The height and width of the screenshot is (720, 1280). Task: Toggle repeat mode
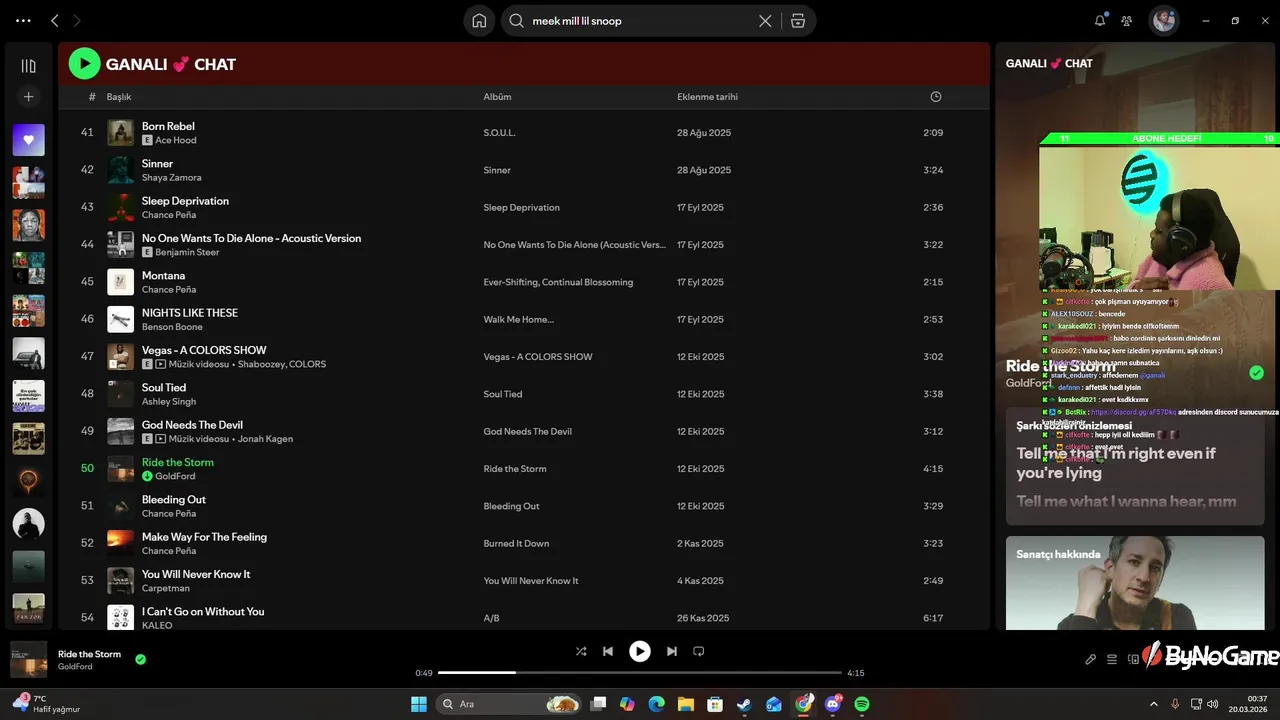pyautogui.click(x=699, y=651)
